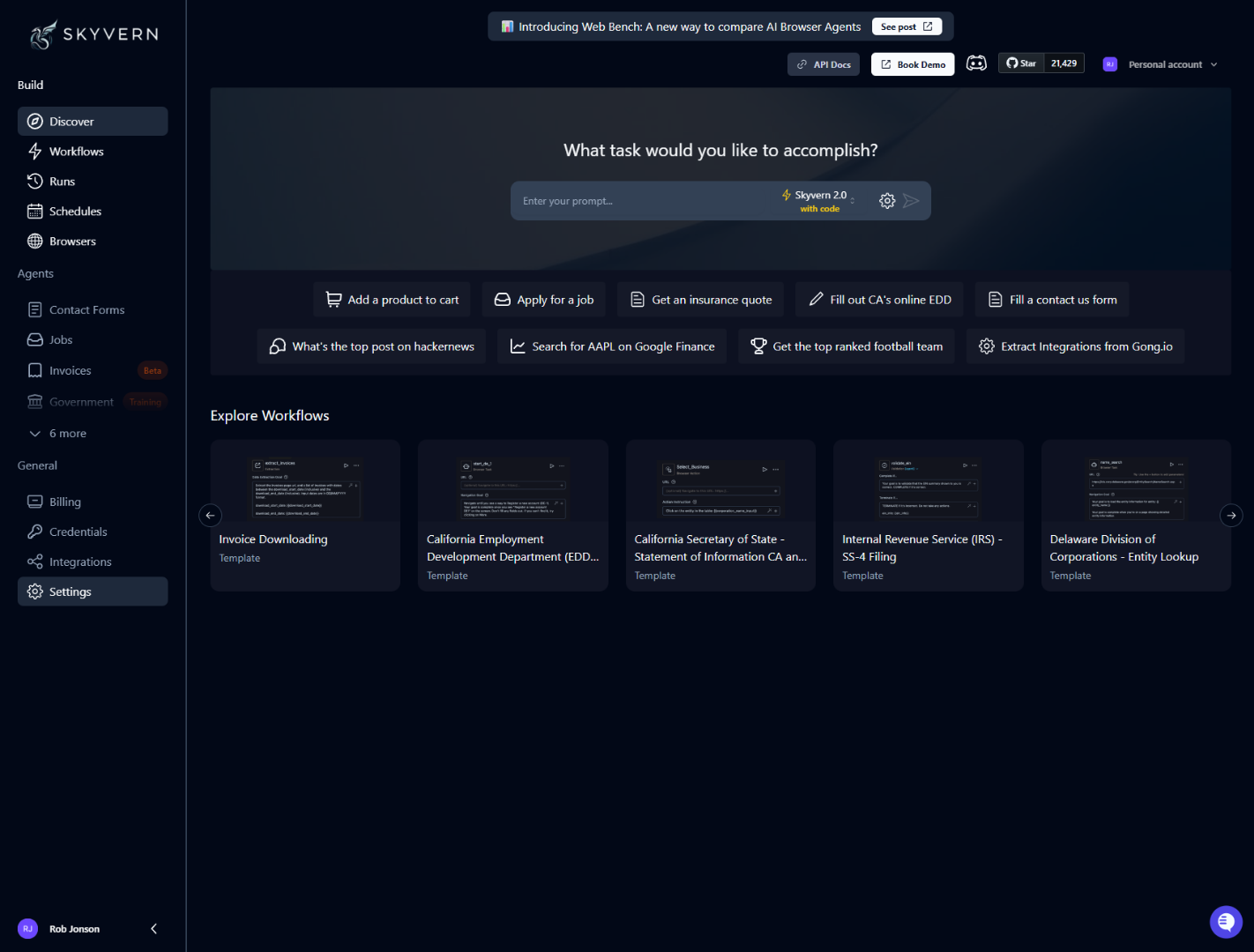Click the 'Enter your prompt...' field
The width and height of the screenshot is (1254, 952).
click(644, 201)
